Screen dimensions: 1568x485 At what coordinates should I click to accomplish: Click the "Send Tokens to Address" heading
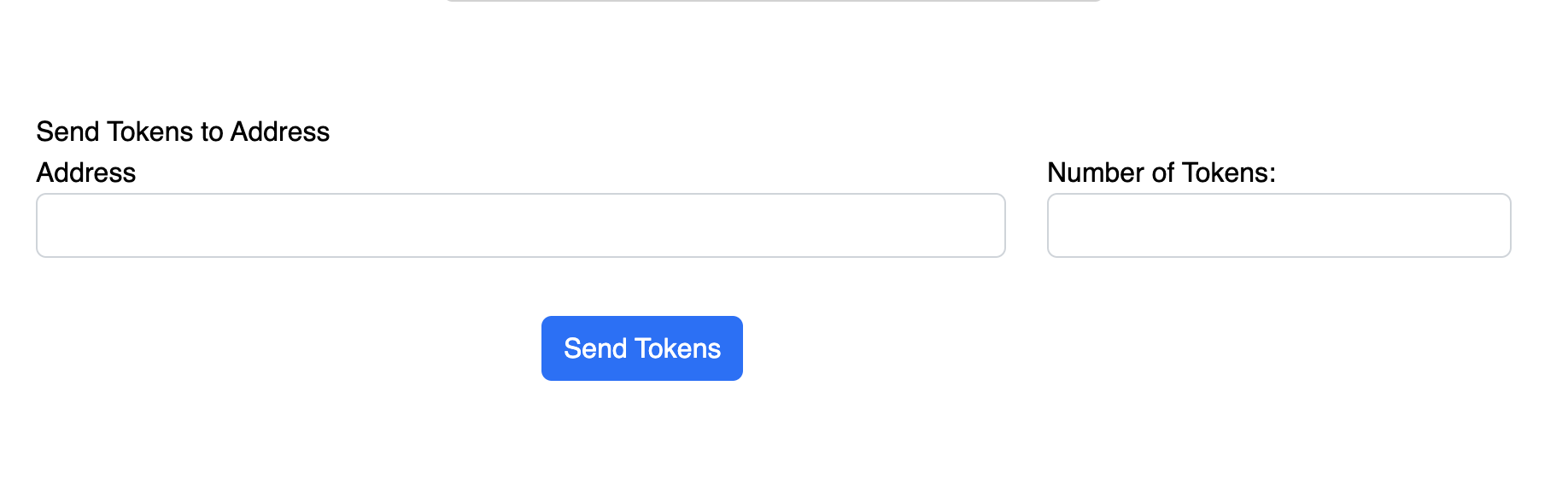coord(183,131)
